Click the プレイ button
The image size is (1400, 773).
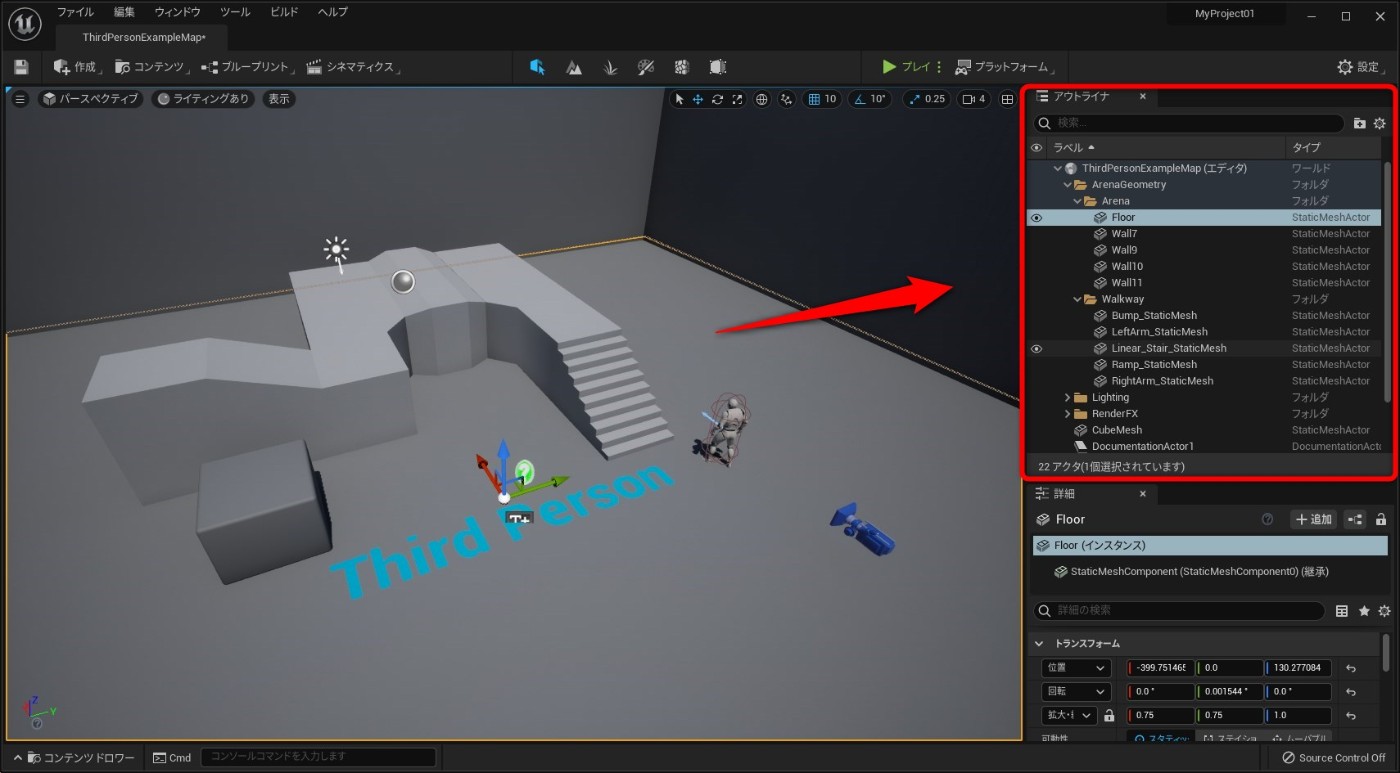tap(906, 67)
